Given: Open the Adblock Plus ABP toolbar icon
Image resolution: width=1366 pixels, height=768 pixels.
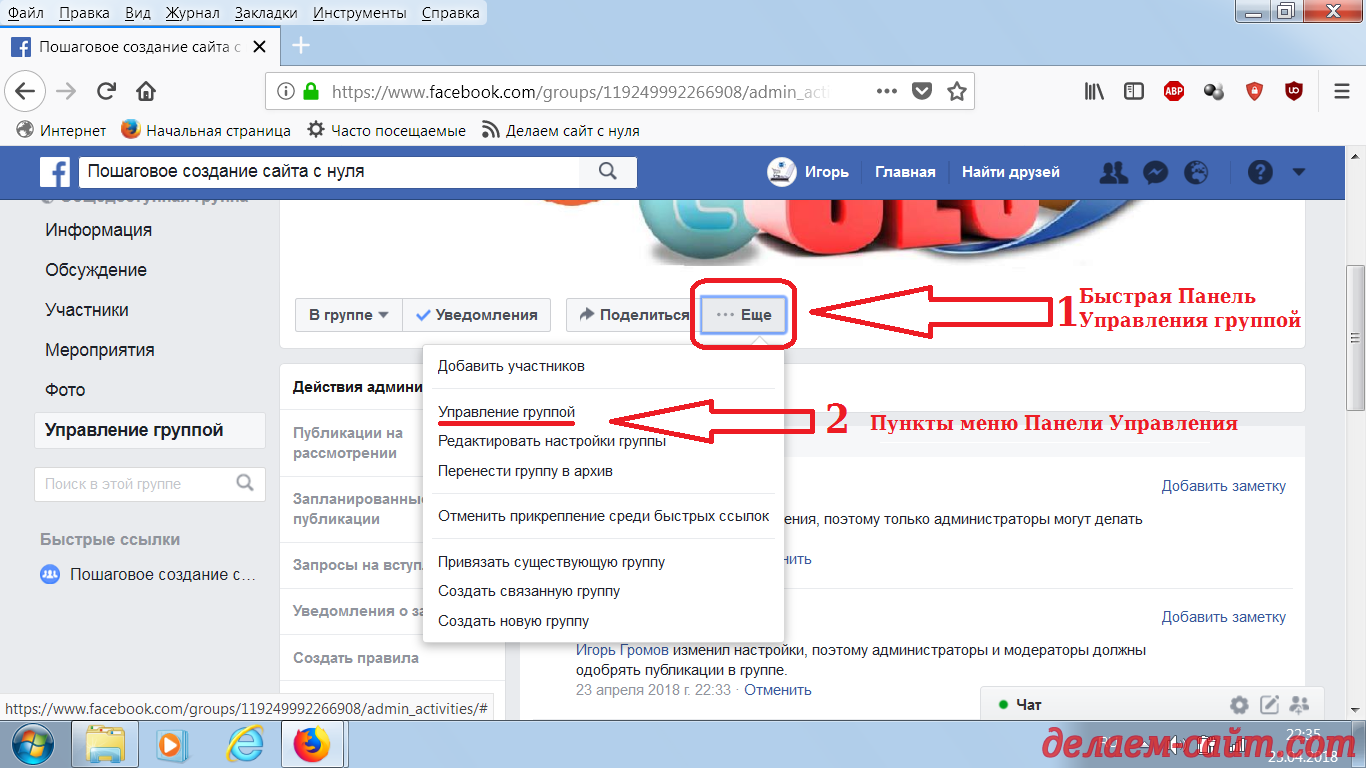Looking at the screenshot, I should click(1173, 90).
